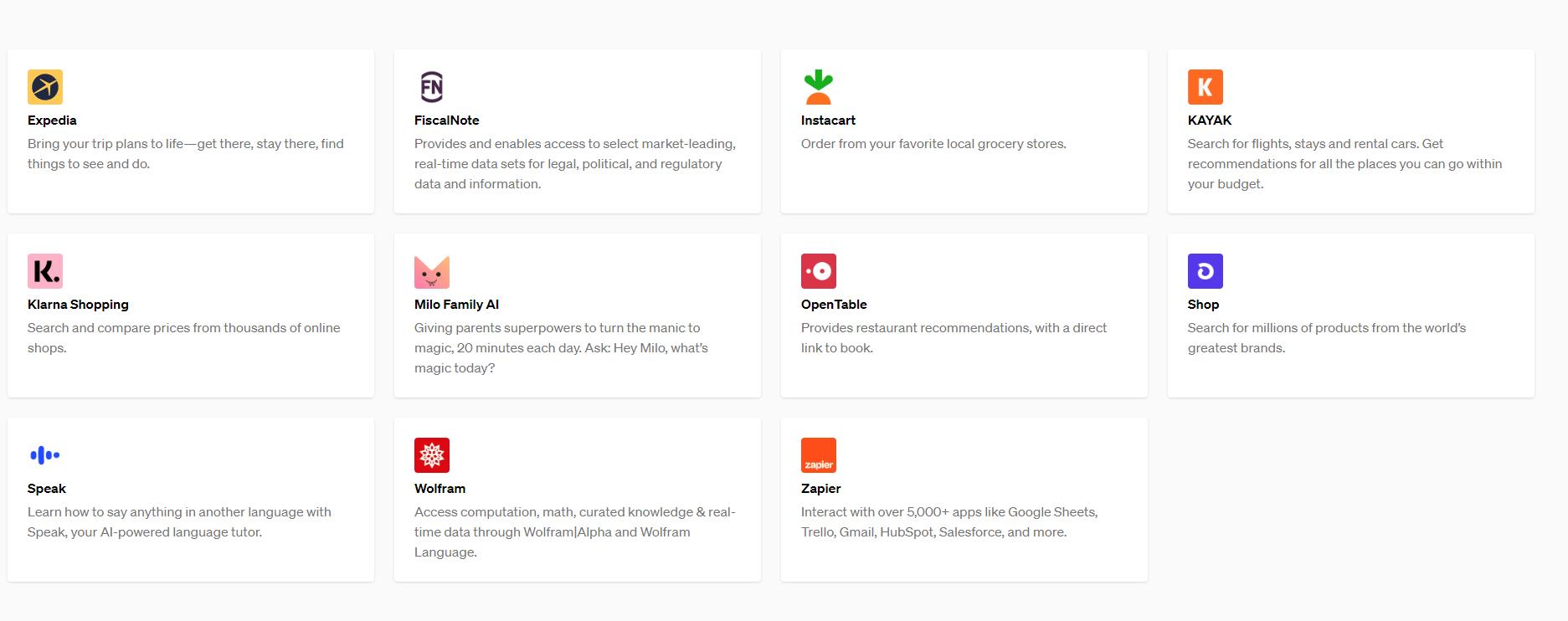The width and height of the screenshot is (1568, 621).
Task: Click the blue Speak waveform icon
Action: (45, 455)
